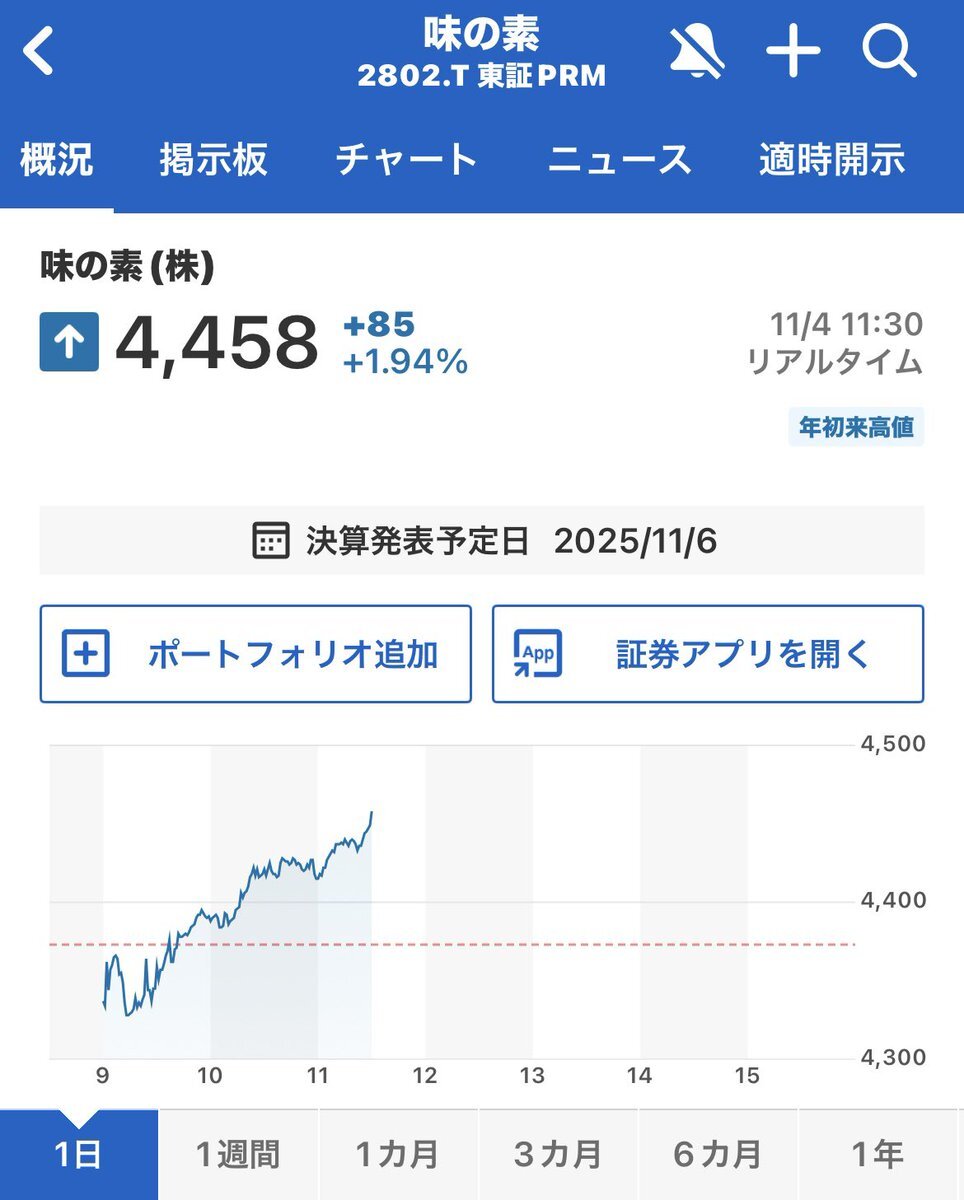Tap the plus add icon in header
The width and height of the screenshot is (964, 1200).
(793, 50)
